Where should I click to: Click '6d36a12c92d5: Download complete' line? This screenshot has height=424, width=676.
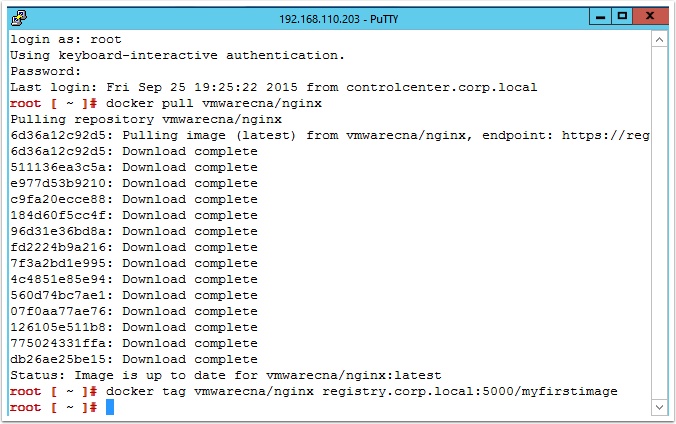tap(134, 151)
